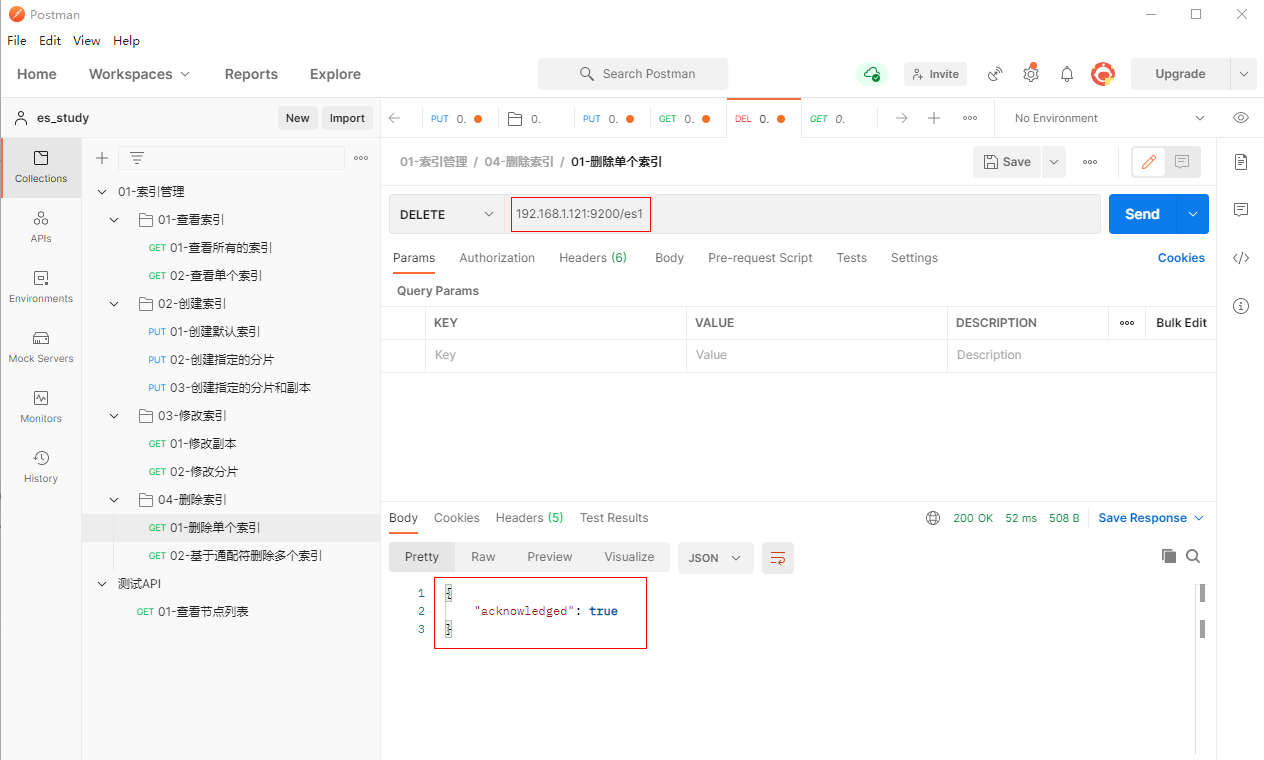Click the code snippet icon in right sidebar
1264x760 pixels.
click(x=1241, y=258)
